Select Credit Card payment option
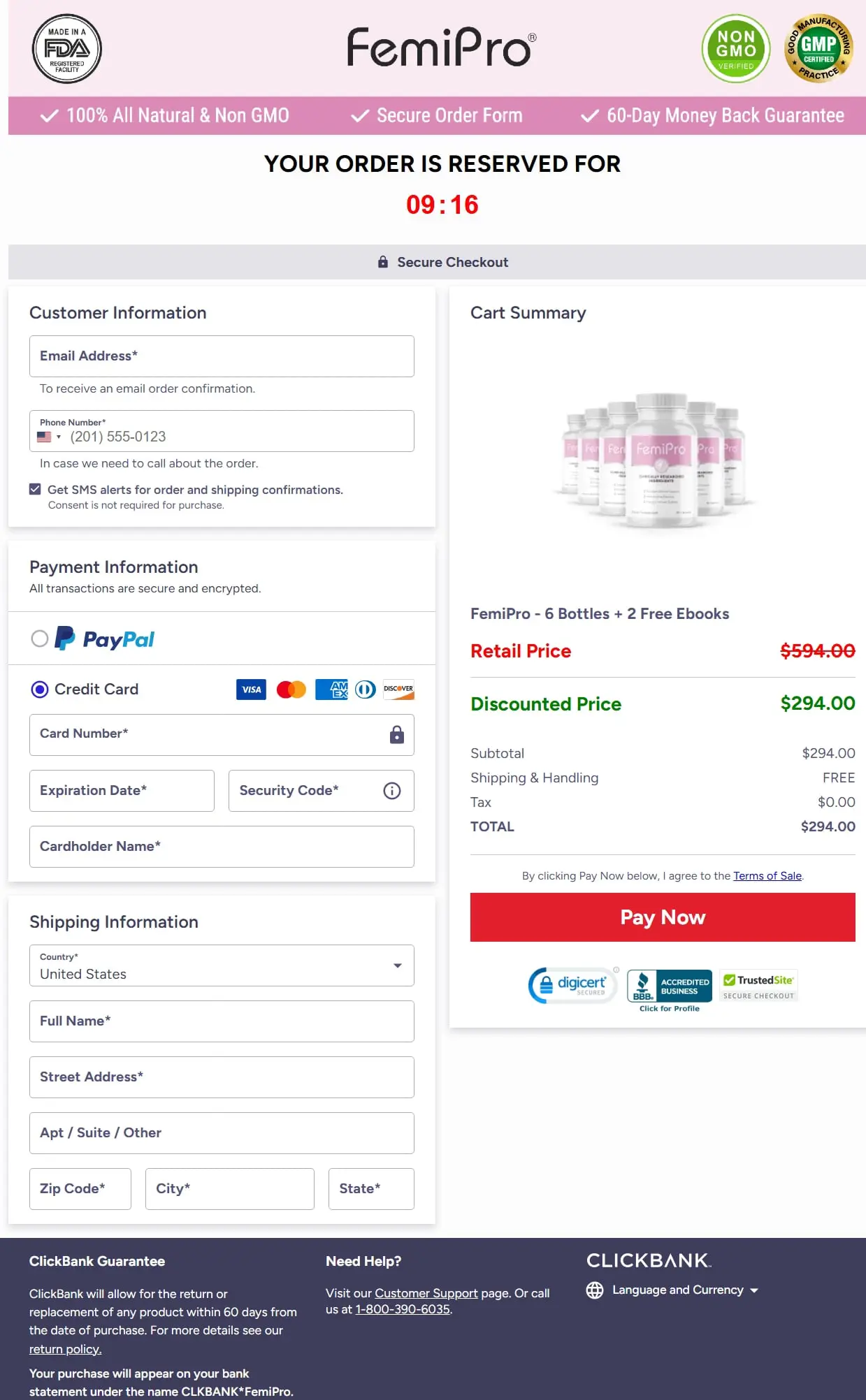The width and height of the screenshot is (866, 1400). [41, 690]
